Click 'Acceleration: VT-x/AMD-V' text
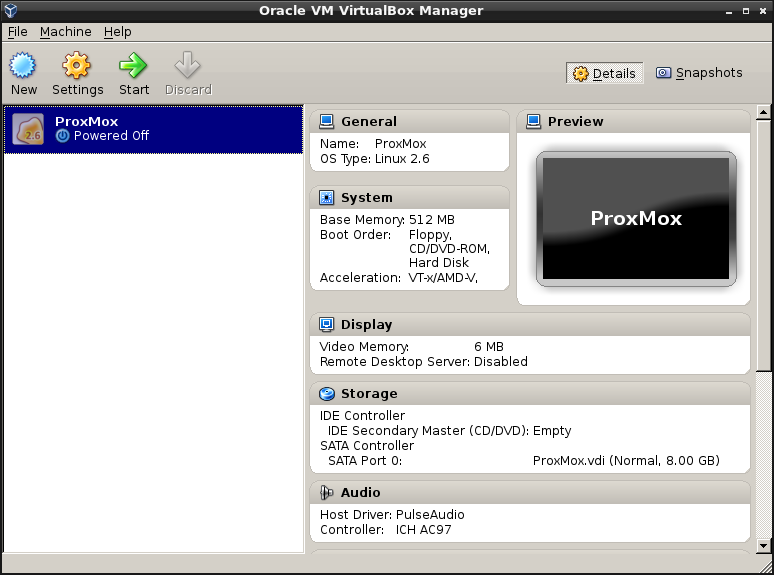Image resolution: width=774 pixels, height=575 pixels. 399,278
